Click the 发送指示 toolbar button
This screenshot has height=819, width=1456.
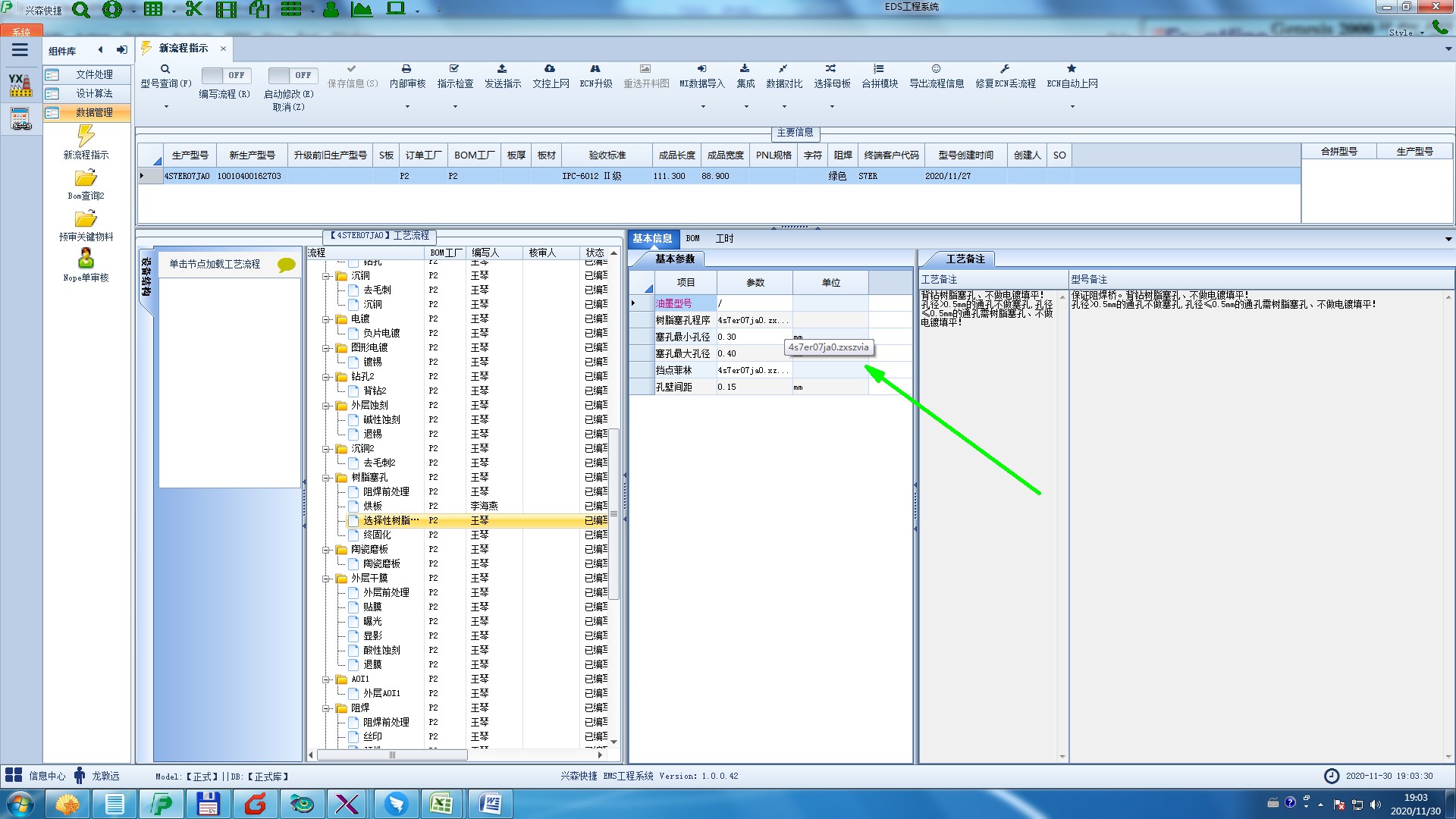tap(503, 76)
